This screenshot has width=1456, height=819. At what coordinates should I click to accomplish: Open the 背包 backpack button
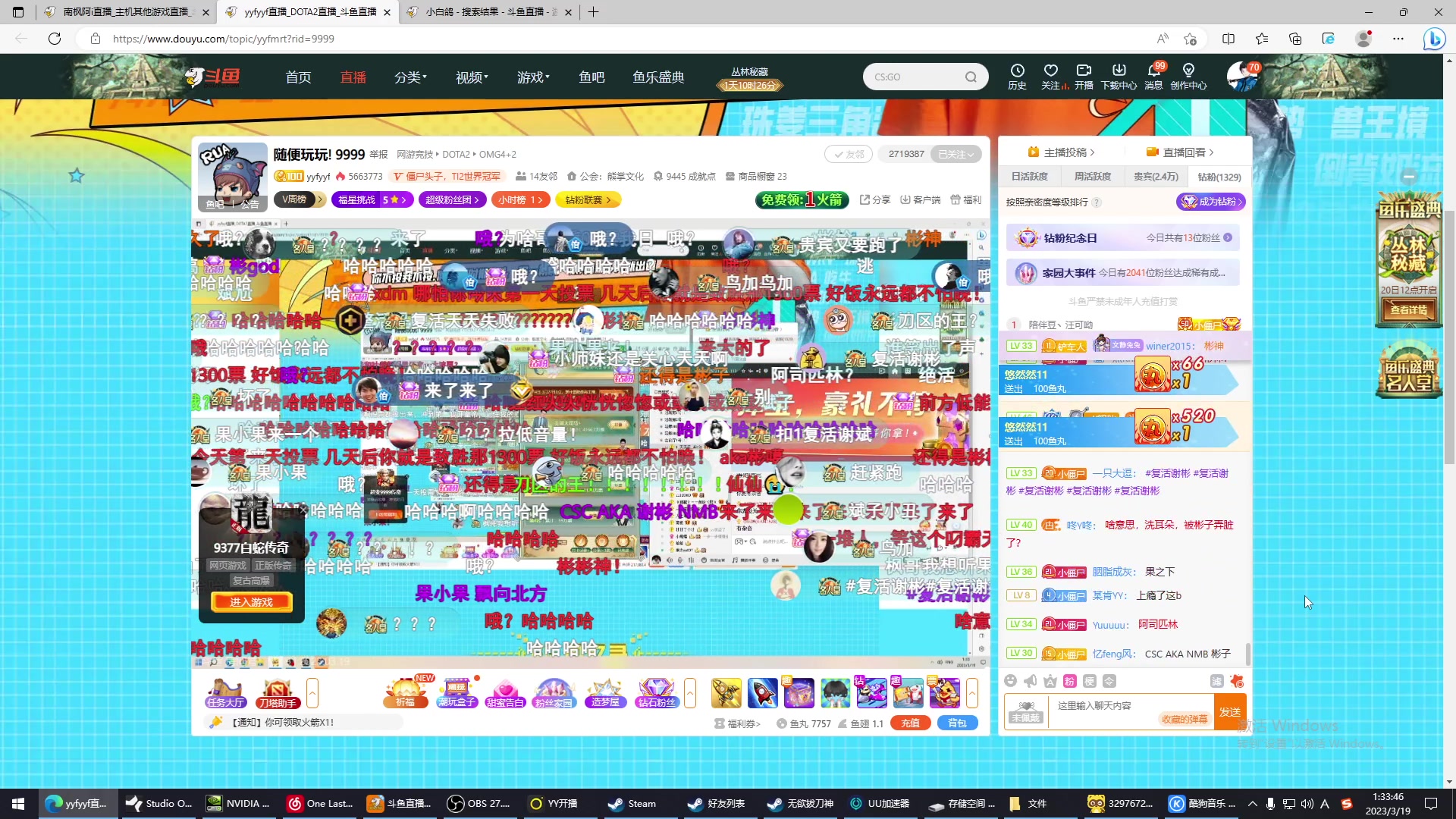[x=957, y=723]
